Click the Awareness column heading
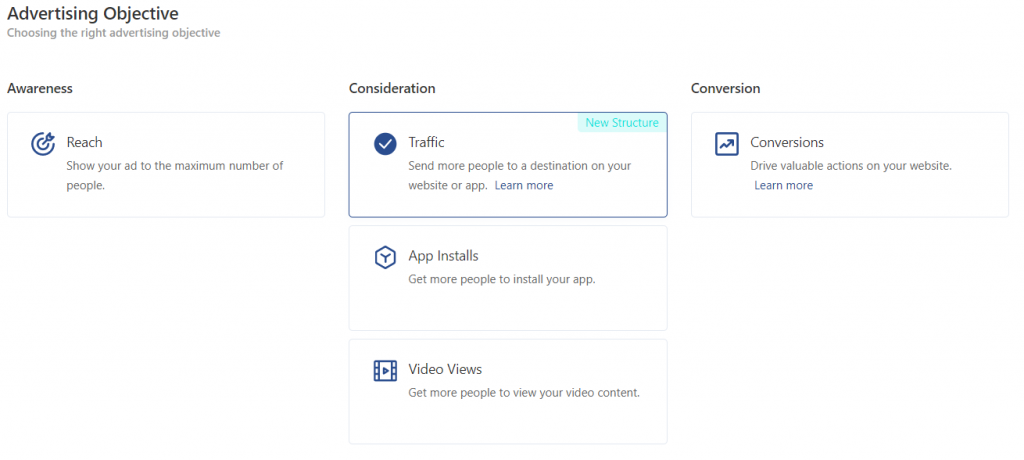The width and height of the screenshot is (1024, 460). pyautogui.click(x=40, y=88)
